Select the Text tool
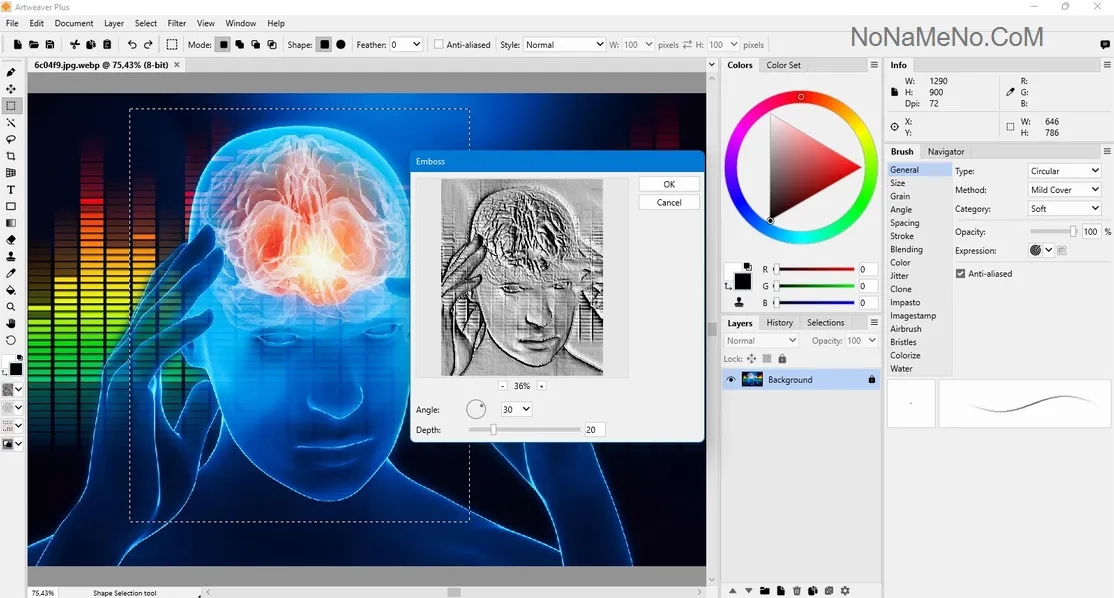The height and width of the screenshot is (598, 1114). click(11, 189)
